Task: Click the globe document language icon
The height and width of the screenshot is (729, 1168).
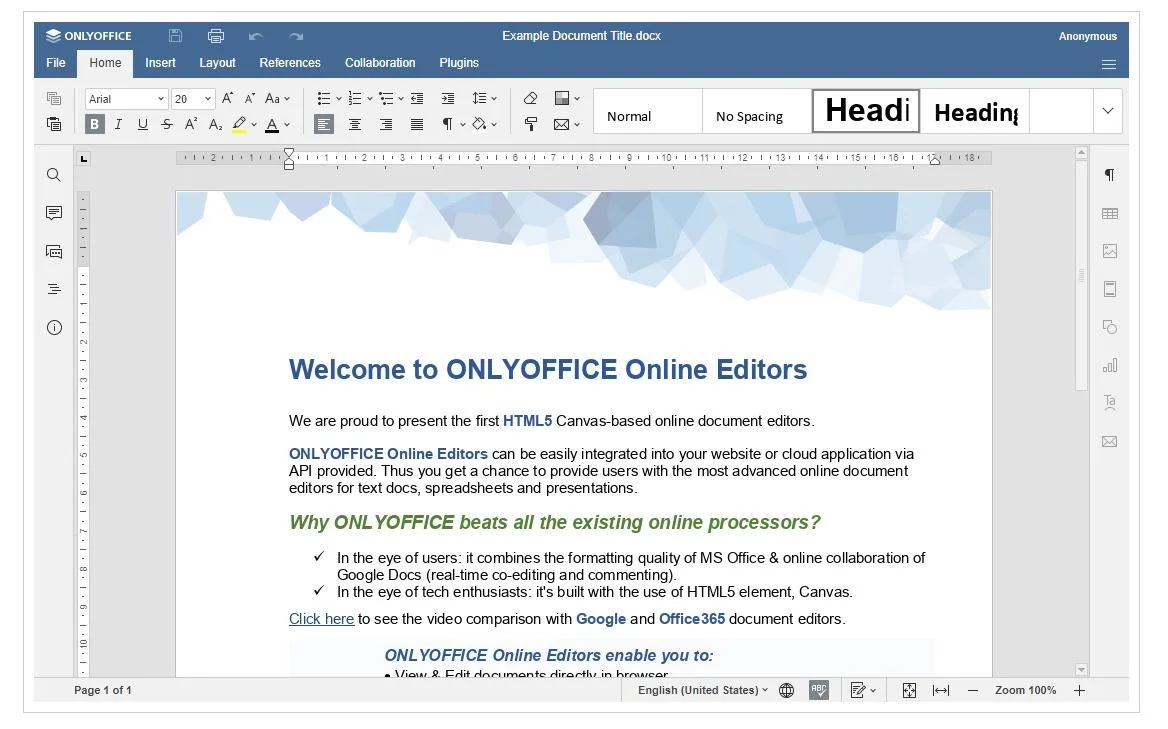Action: (x=786, y=690)
